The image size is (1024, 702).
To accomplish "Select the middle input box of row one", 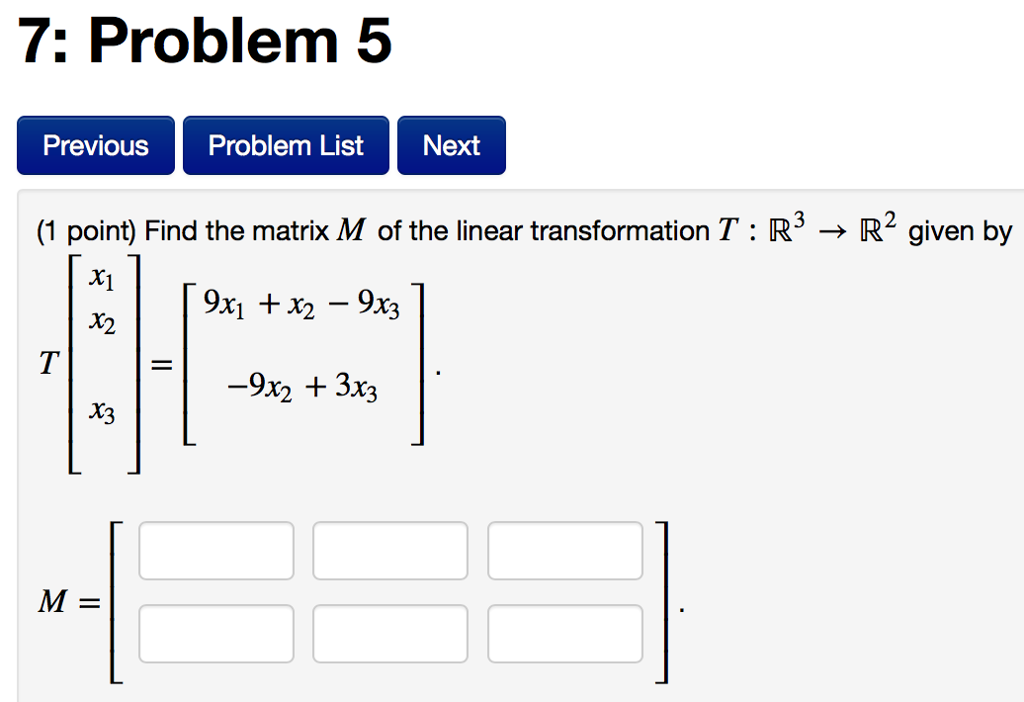I will tap(390, 550).
